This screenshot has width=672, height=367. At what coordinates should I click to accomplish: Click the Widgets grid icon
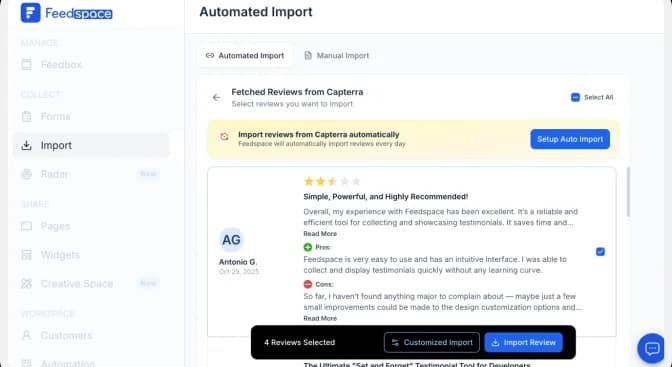point(27,255)
